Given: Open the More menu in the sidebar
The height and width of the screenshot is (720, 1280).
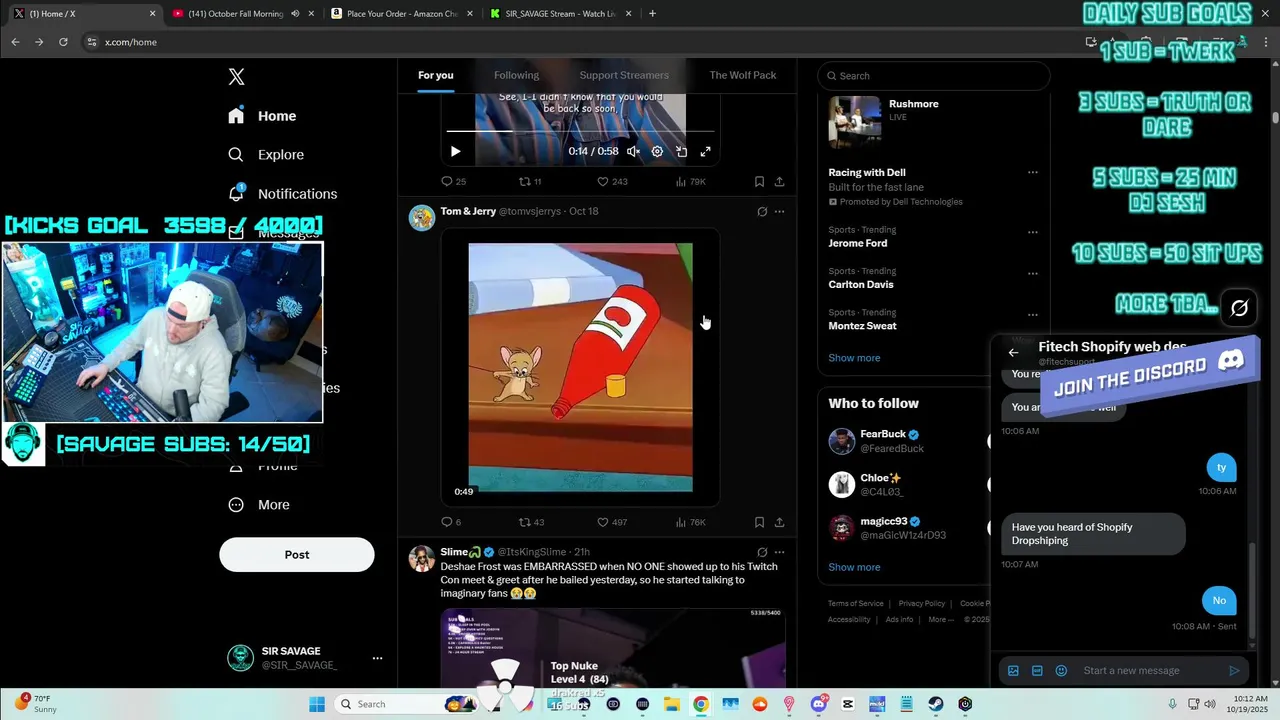Looking at the screenshot, I should coord(259,505).
